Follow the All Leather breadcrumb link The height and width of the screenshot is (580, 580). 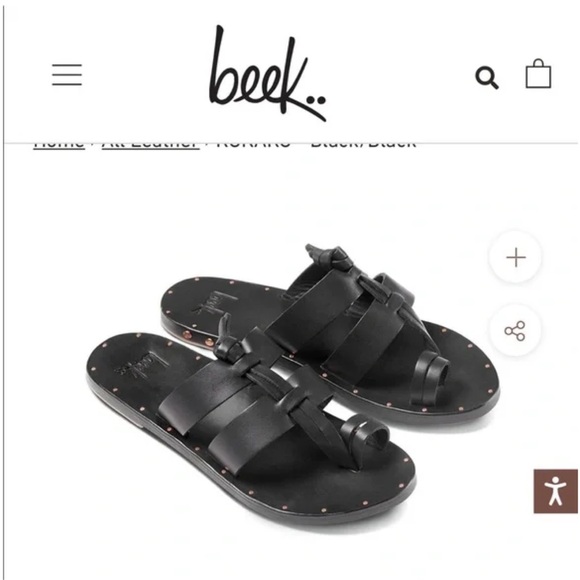[151, 144]
